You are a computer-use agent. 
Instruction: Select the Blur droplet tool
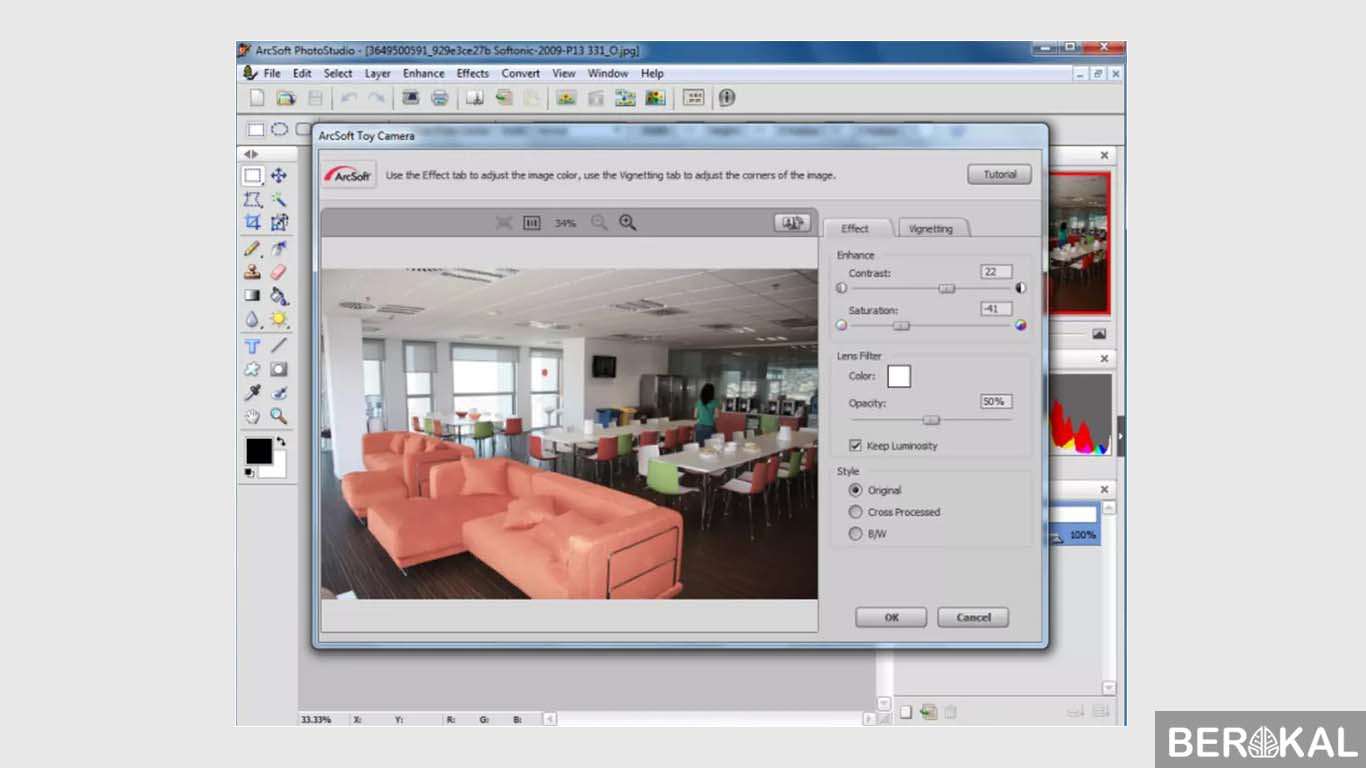point(253,319)
